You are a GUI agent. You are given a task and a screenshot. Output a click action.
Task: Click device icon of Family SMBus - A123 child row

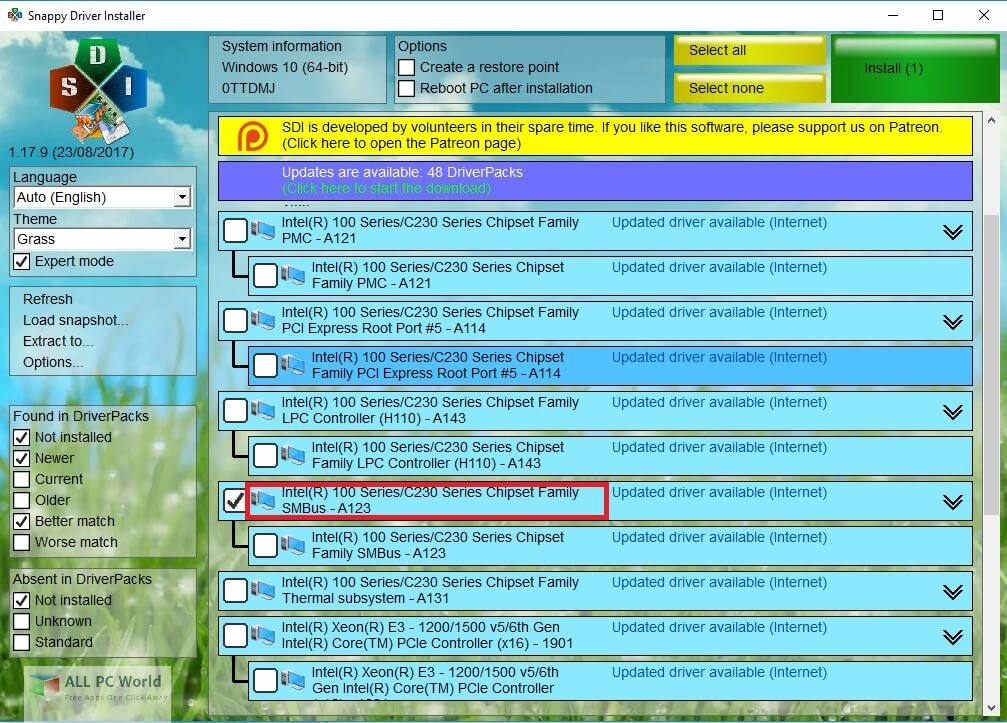click(293, 544)
